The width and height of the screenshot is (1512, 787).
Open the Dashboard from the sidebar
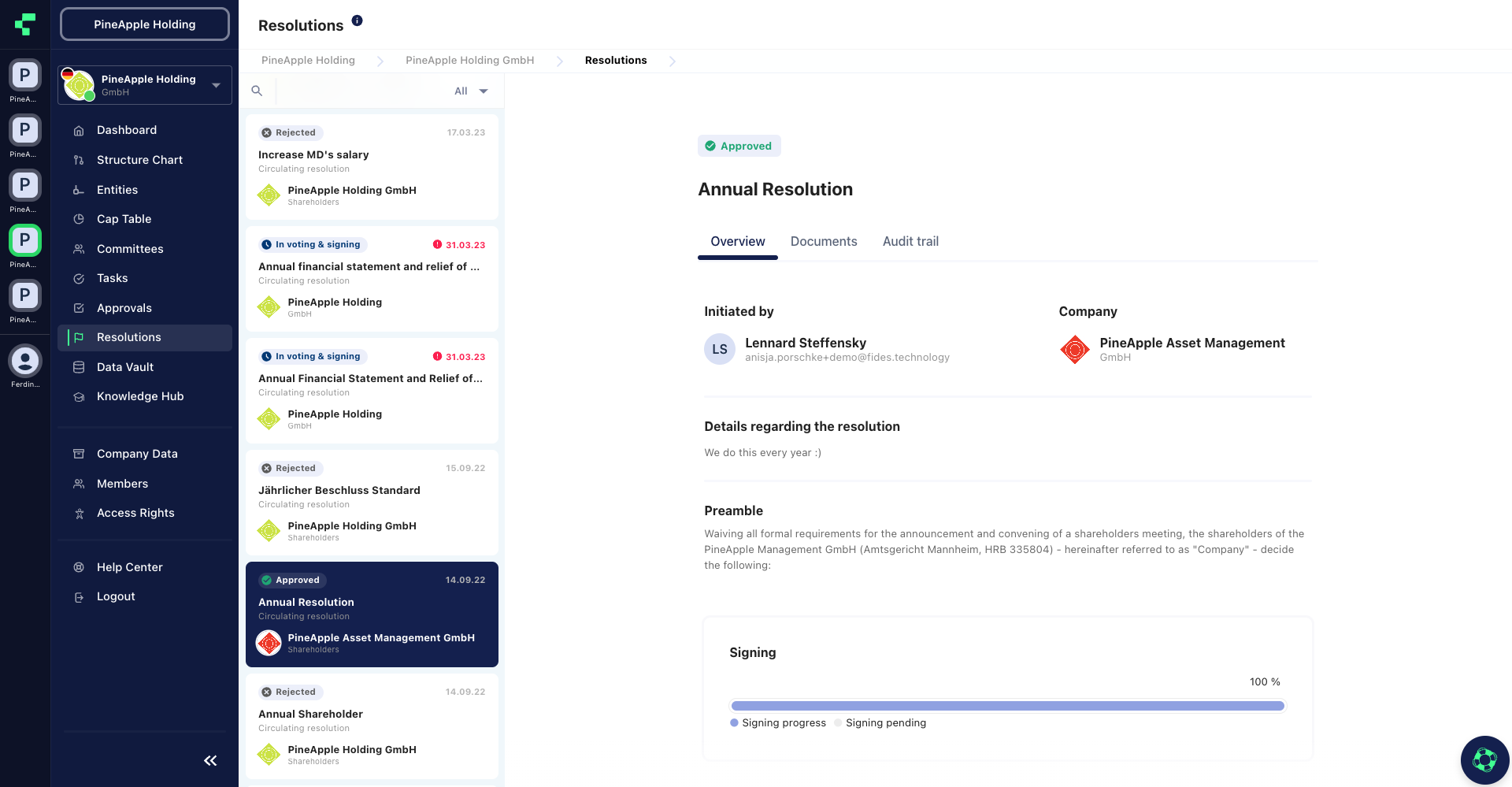tap(127, 130)
